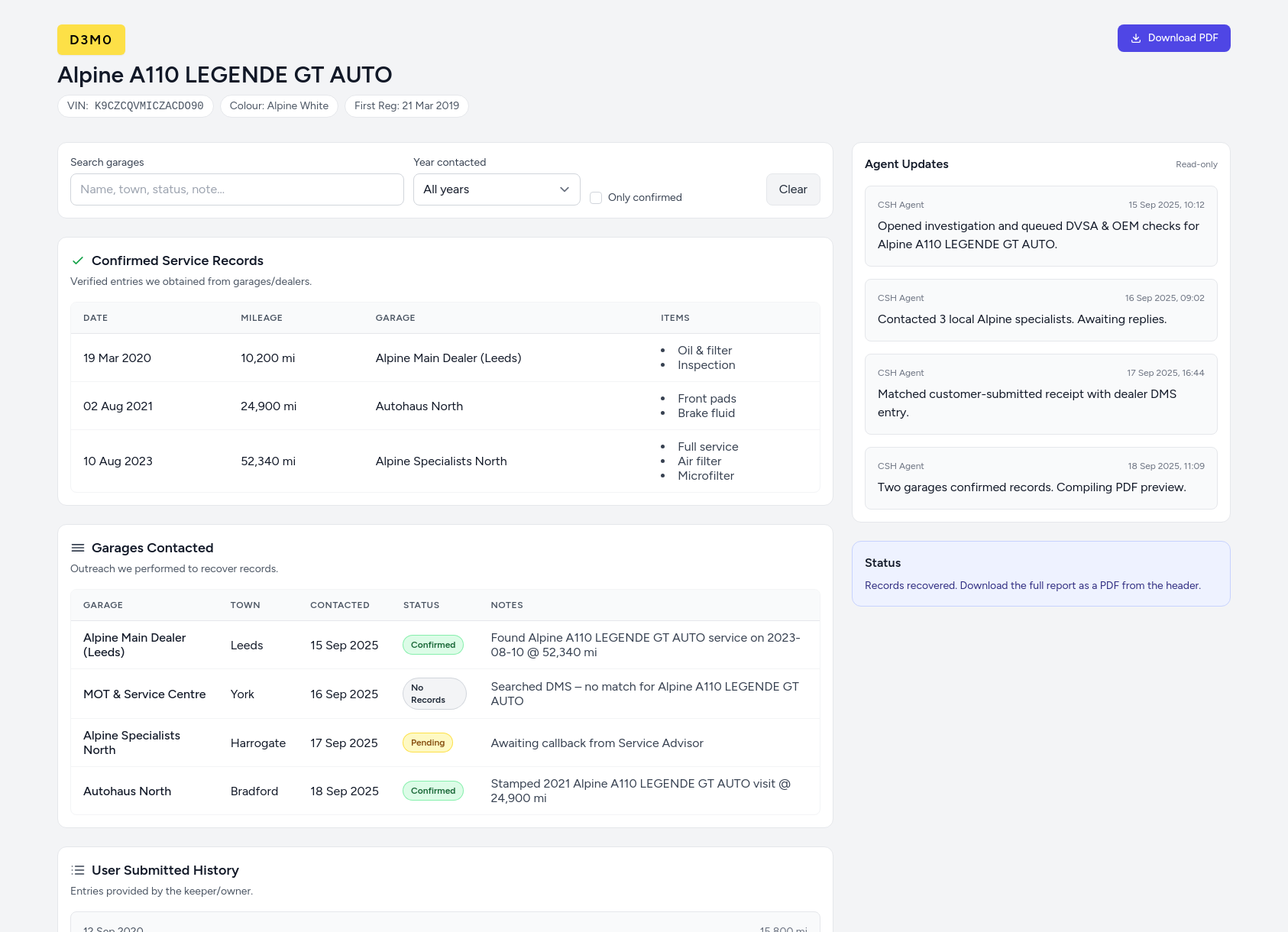The image size is (1288, 932).
Task: Click the yellow D3MO badge
Action: pos(91,39)
